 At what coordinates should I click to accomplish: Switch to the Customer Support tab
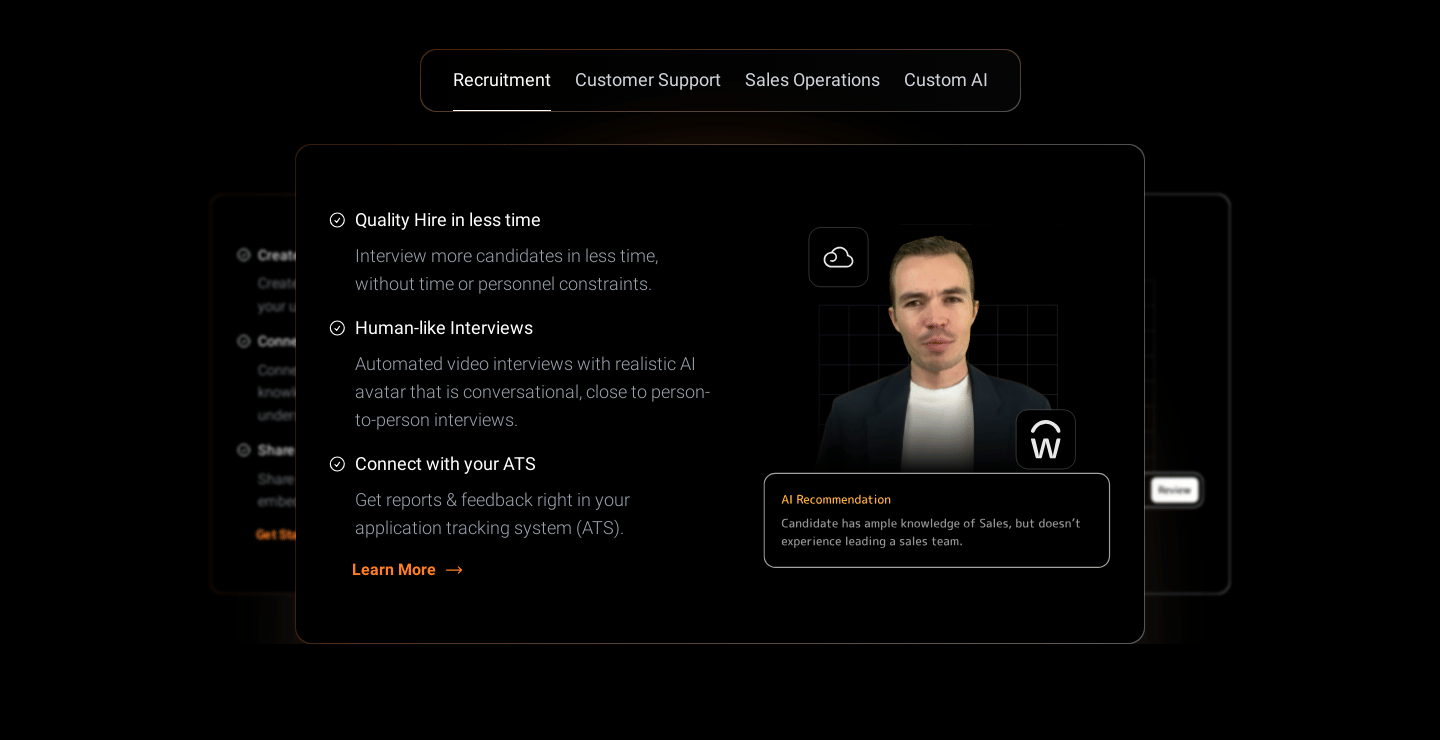[647, 80]
